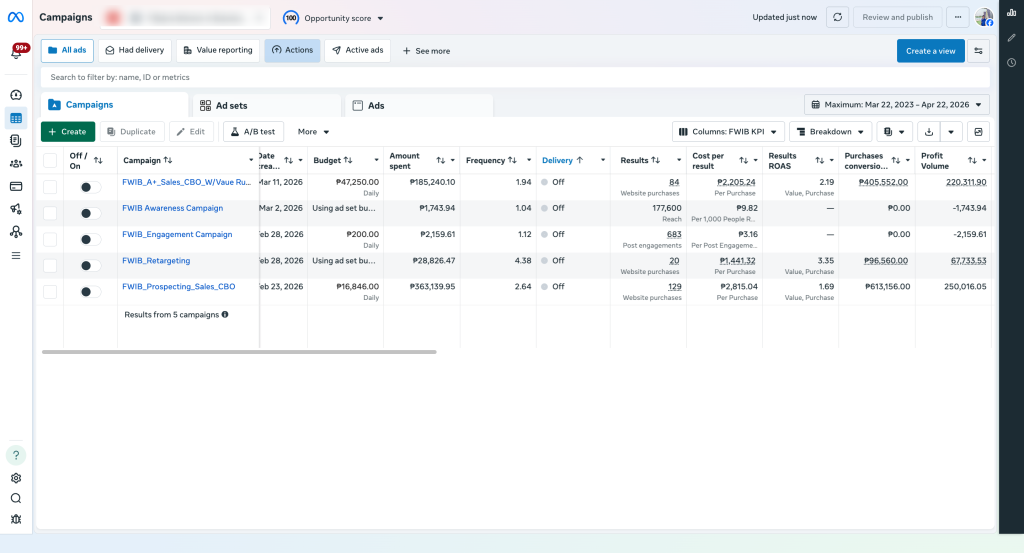
Task: Select the Value reporting view tab
Action: (x=217, y=50)
